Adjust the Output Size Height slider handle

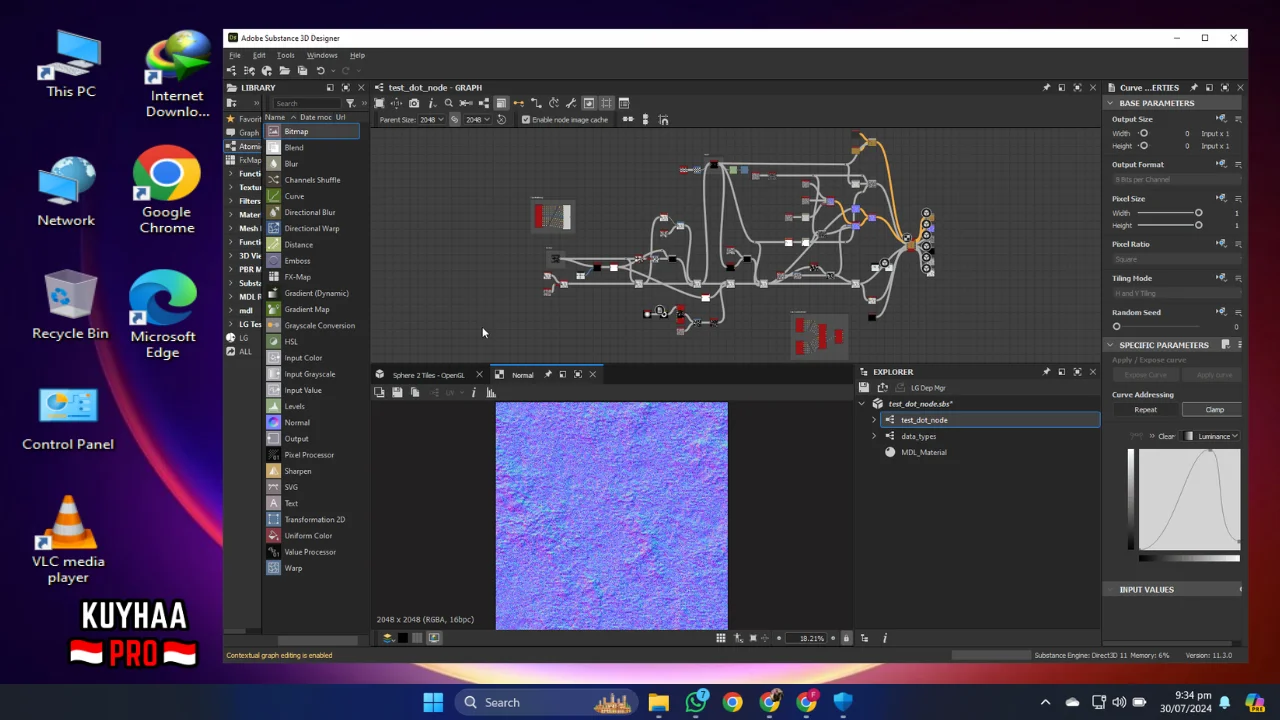pos(1144,146)
